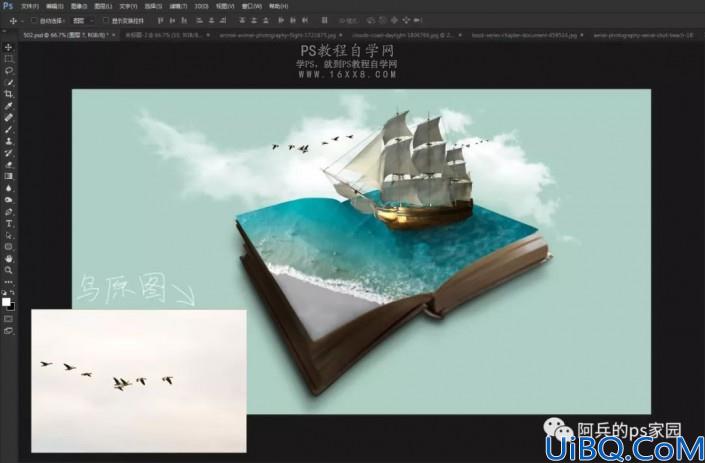Select the Eraser tool
Image resolution: width=705 pixels, height=463 pixels.
9,165
